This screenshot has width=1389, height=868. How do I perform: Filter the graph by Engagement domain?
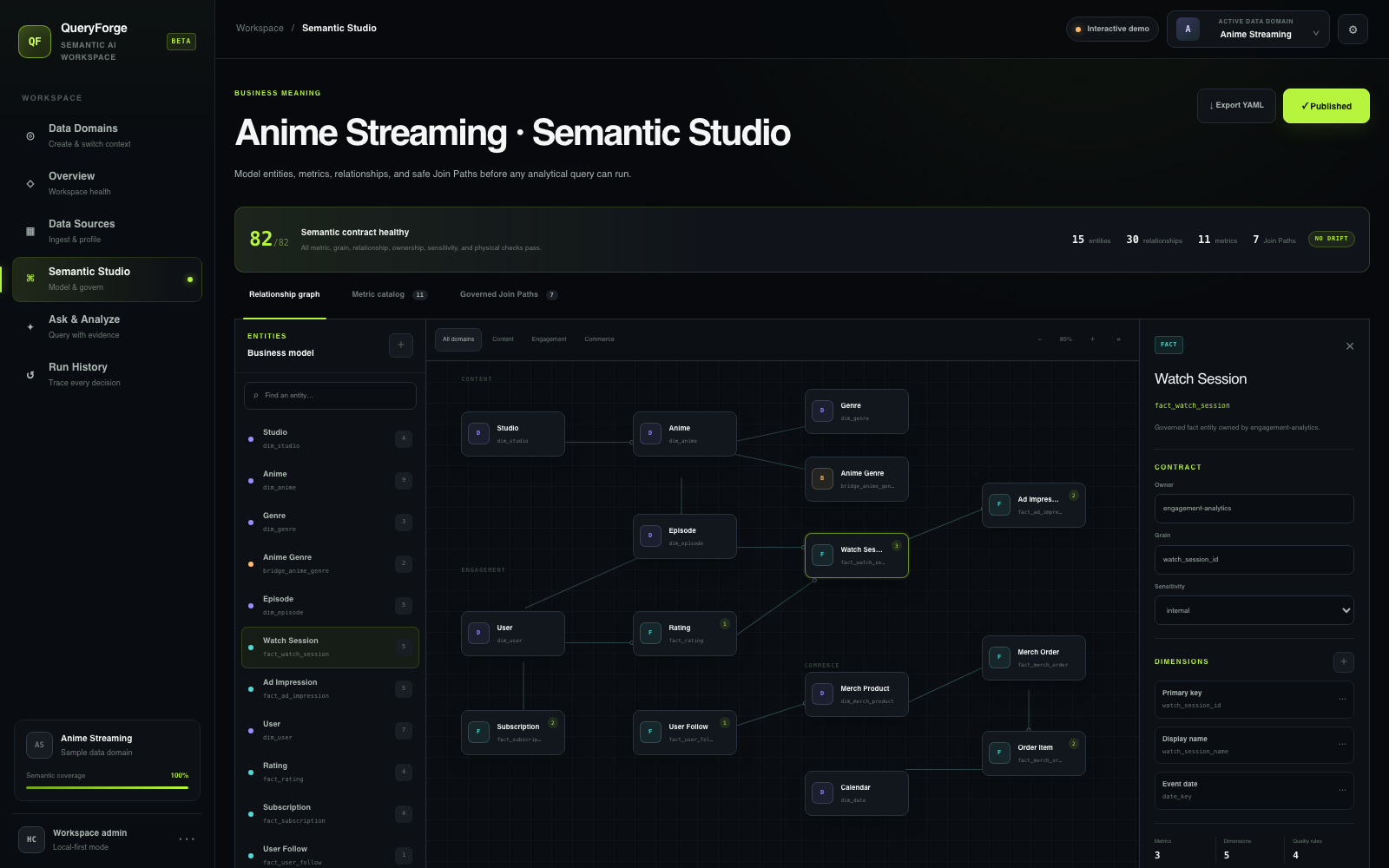pyautogui.click(x=549, y=339)
